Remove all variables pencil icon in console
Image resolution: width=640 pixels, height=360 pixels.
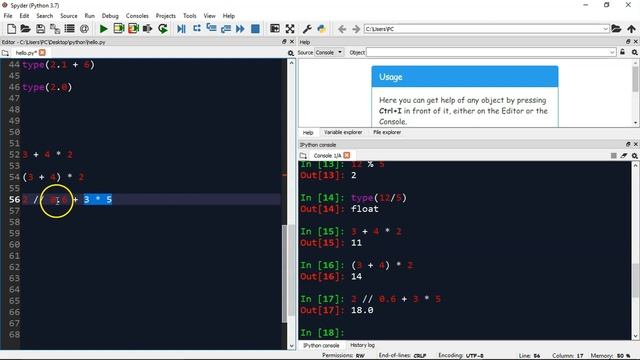tap(624, 156)
